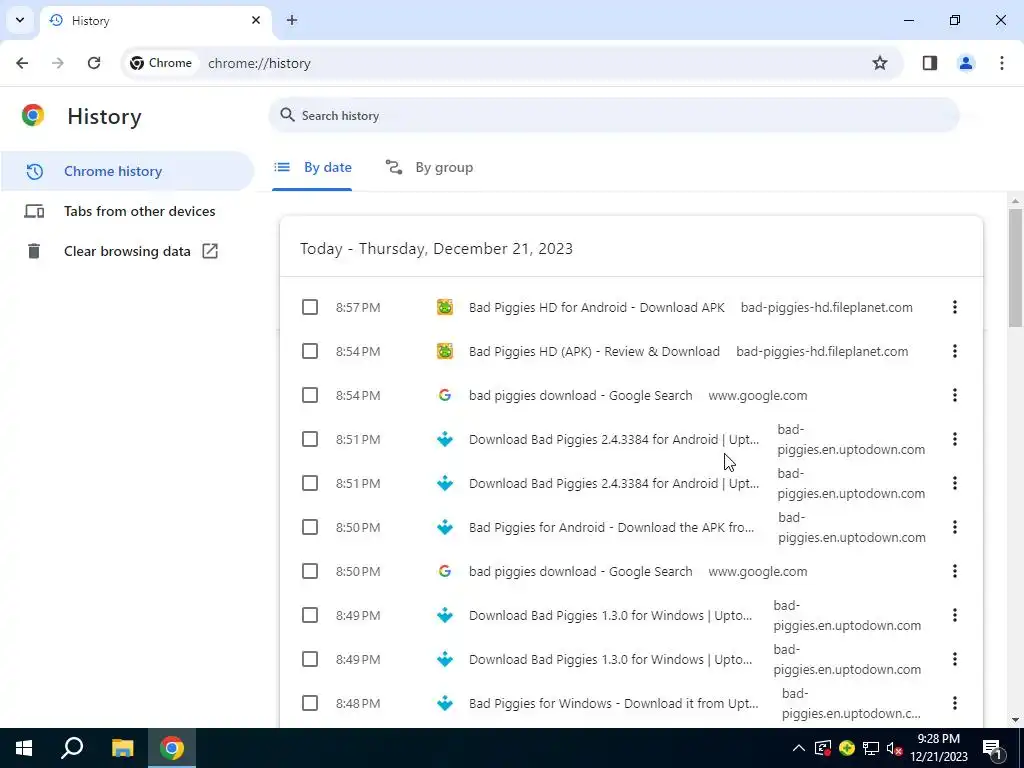Open a new tab with plus button
The height and width of the screenshot is (768, 1024).
(292, 20)
